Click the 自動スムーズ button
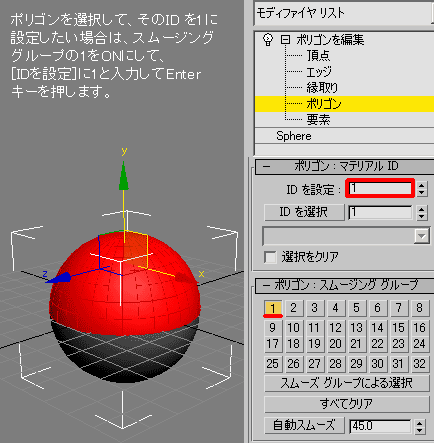 [x=304, y=425]
